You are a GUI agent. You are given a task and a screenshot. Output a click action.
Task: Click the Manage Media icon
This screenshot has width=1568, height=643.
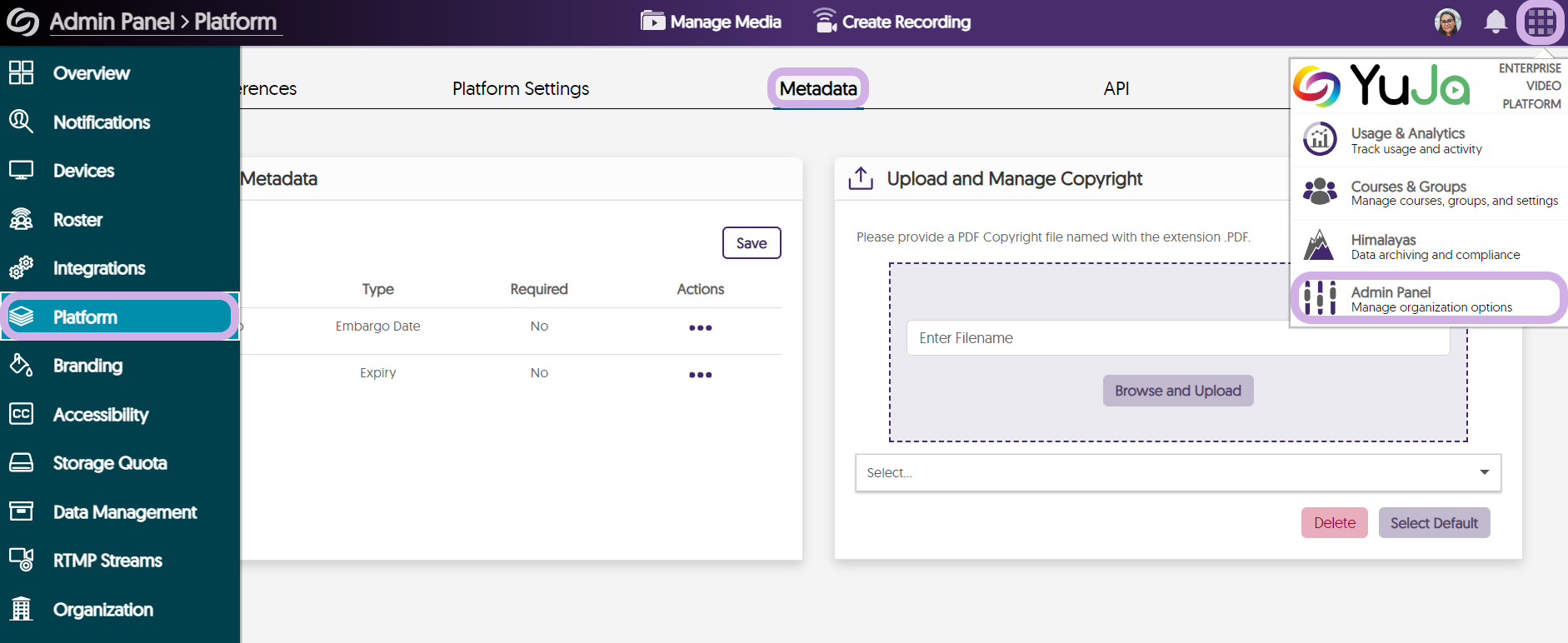(x=652, y=22)
